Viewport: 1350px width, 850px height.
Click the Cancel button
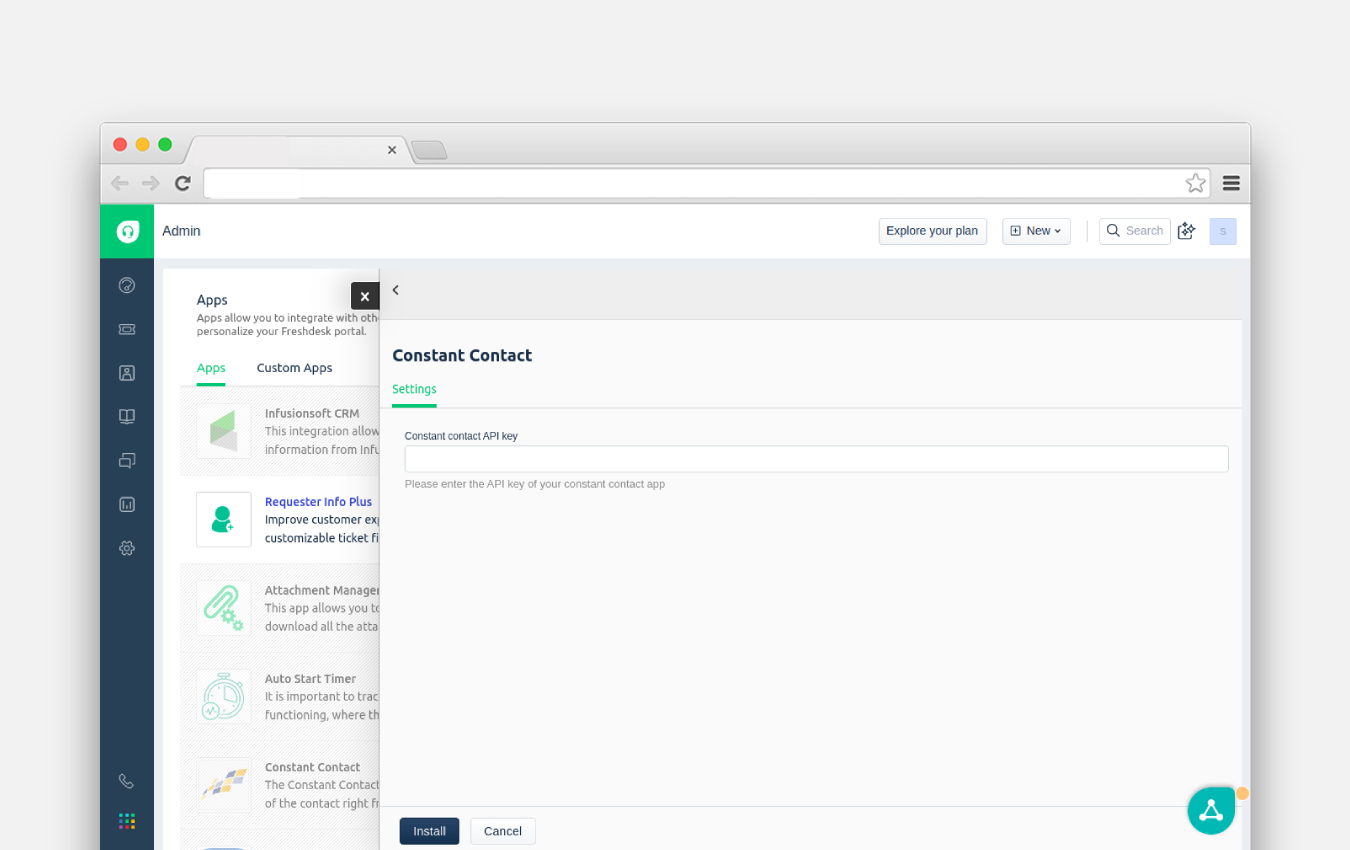(x=503, y=831)
